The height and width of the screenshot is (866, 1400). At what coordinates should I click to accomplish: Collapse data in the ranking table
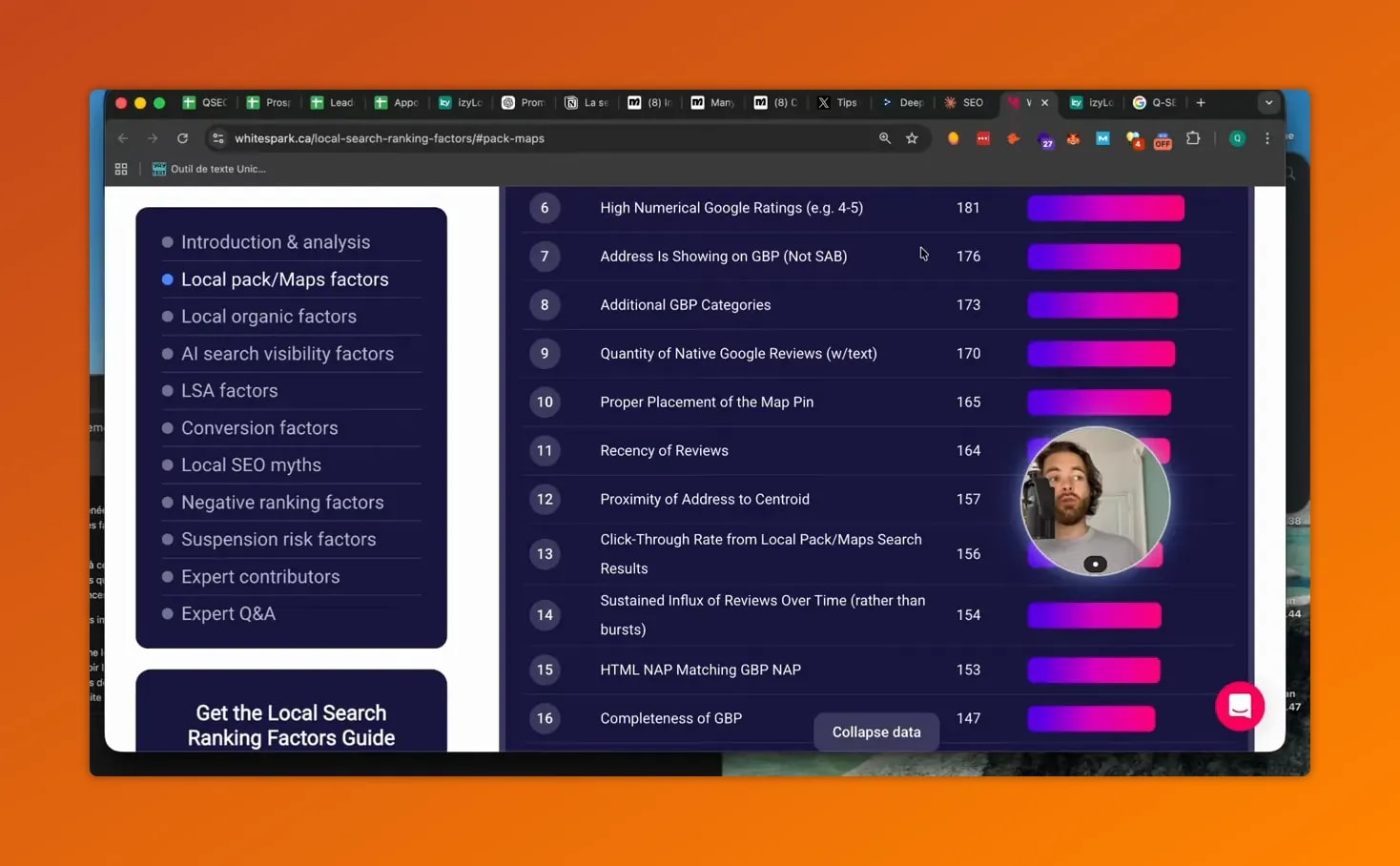(875, 732)
